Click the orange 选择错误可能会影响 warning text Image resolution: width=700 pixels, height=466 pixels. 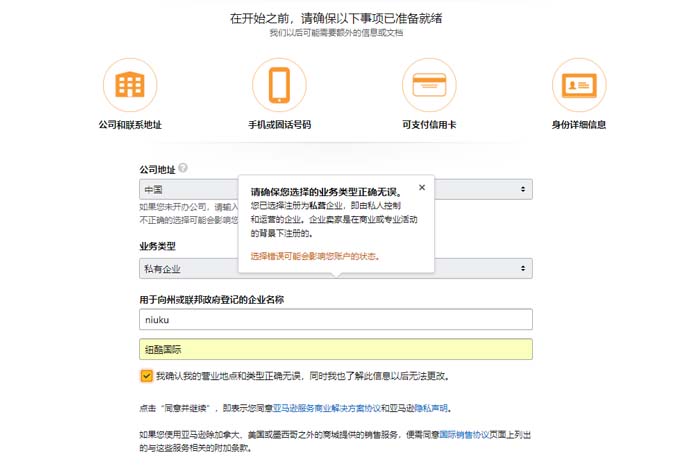(x=314, y=256)
